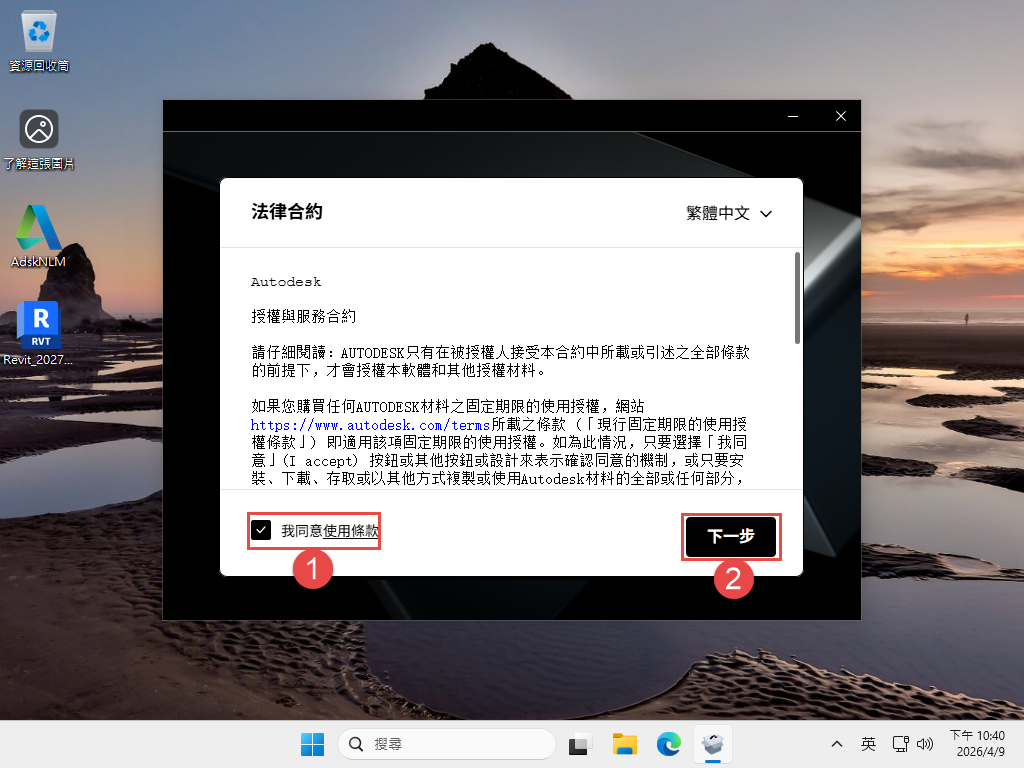
Task: Switch the 英 input method indicator
Action: (868, 744)
